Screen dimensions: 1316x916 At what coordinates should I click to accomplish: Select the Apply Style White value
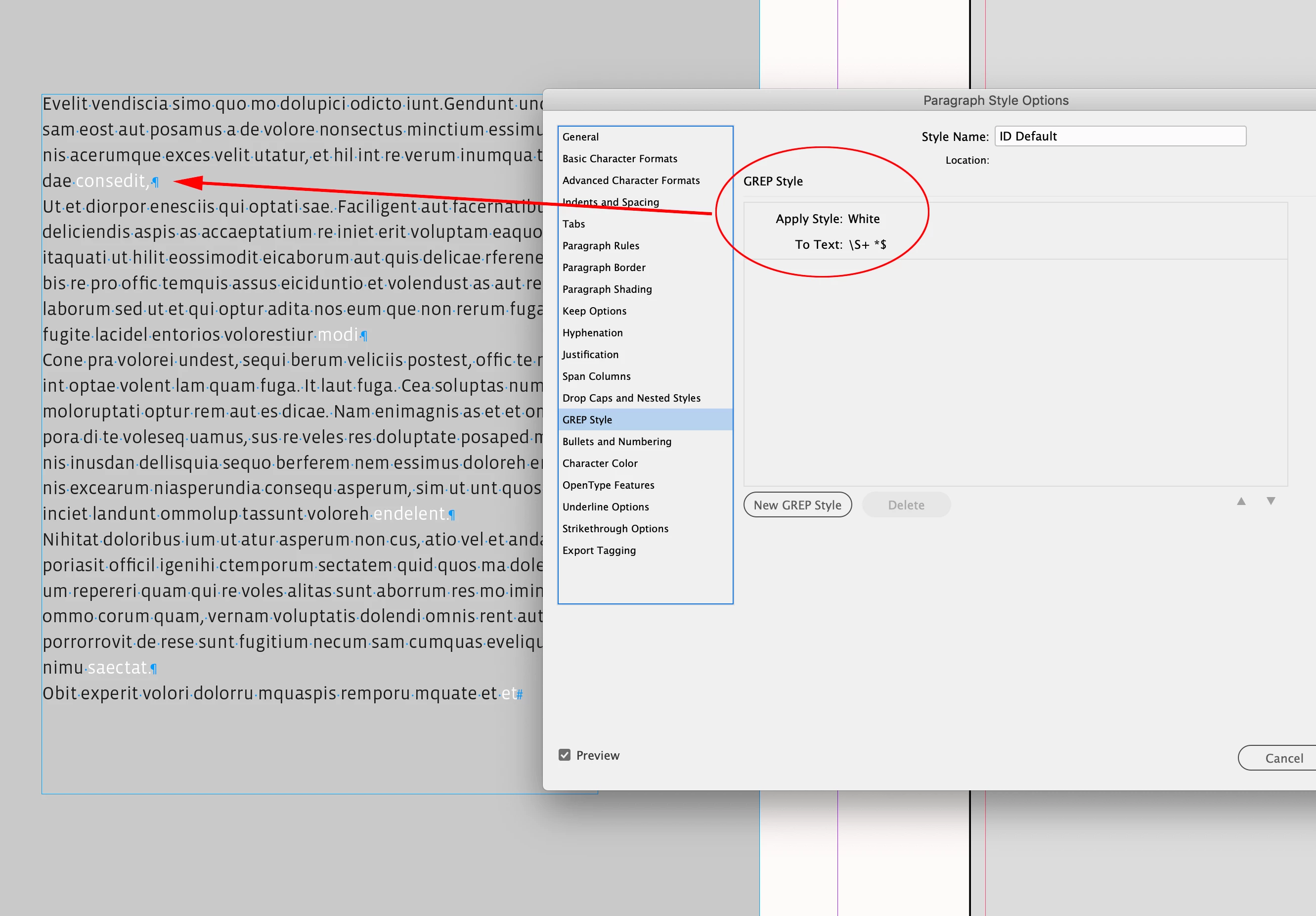pos(863,219)
